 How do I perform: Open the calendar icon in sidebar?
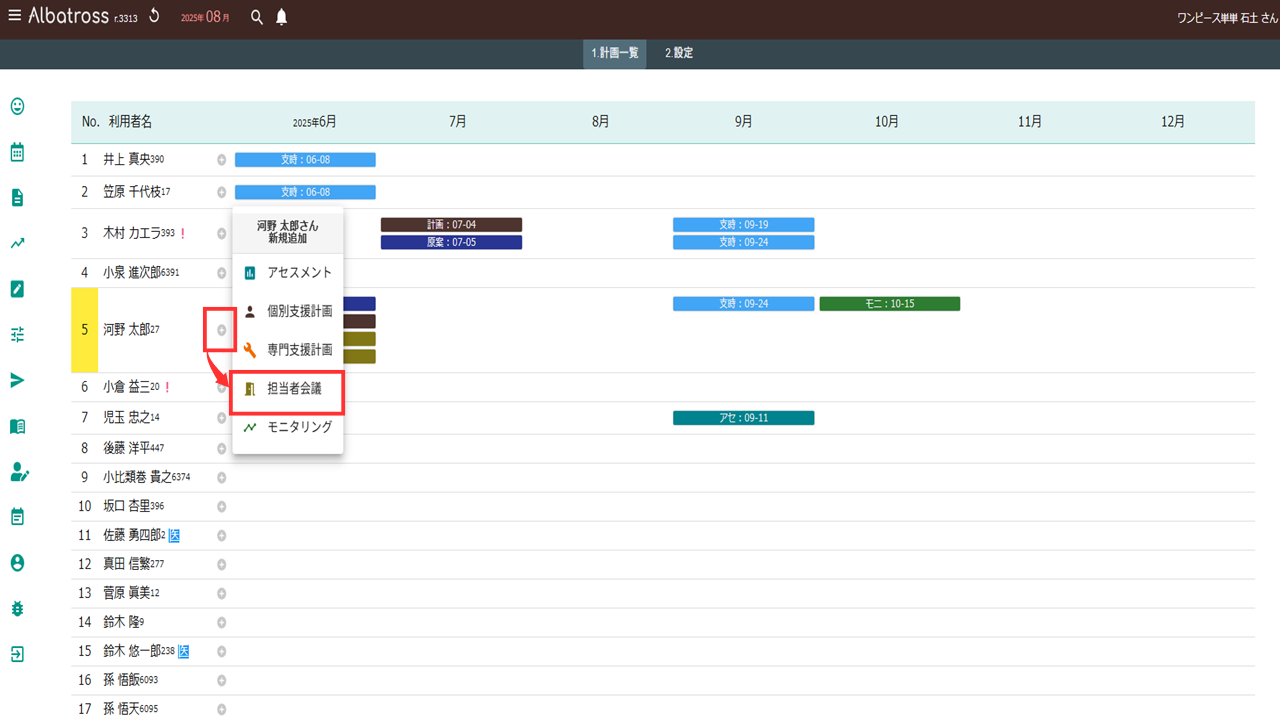17,152
